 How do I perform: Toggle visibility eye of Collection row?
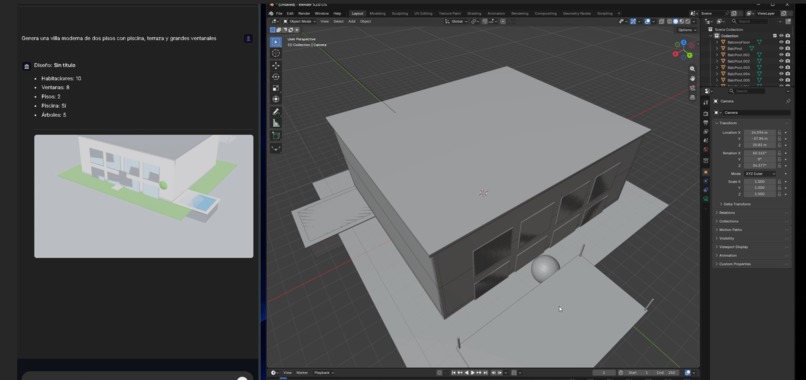(x=781, y=35)
